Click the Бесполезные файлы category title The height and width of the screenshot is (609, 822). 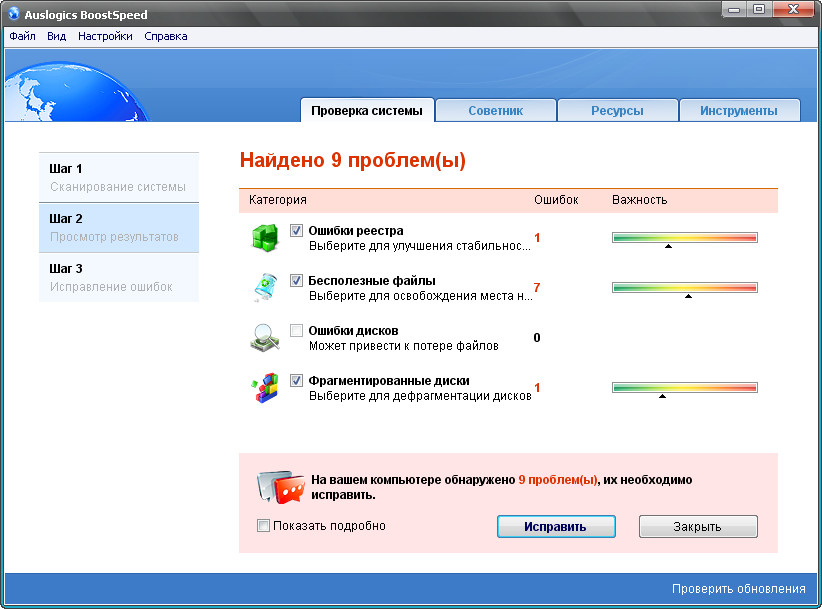click(372, 281)
